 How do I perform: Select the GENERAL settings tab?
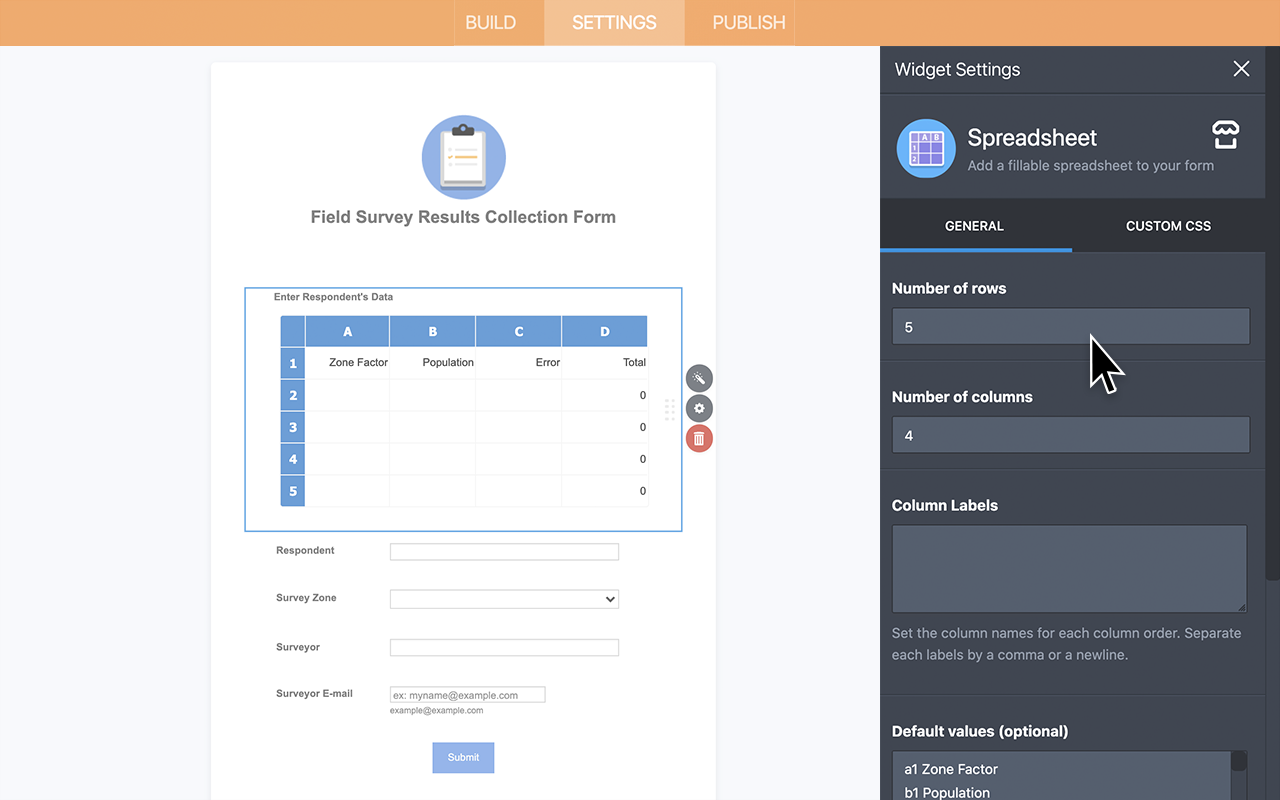(974, 226)
